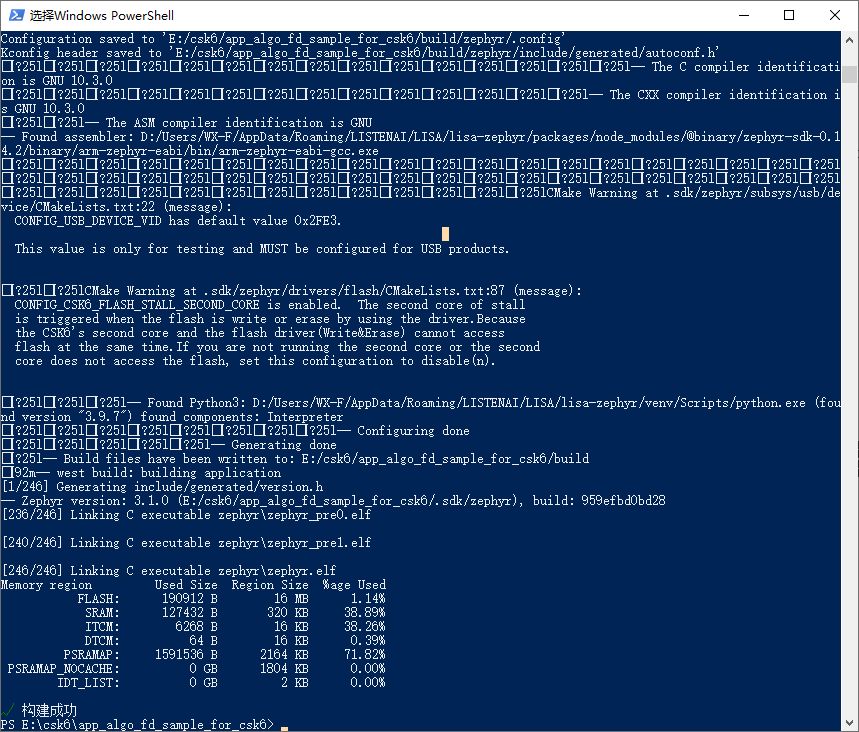This screenshot has width=859, height=732.
Task: Click the 'Zephyr version: 3.1.0' line
Action: (x=333, y=501)
